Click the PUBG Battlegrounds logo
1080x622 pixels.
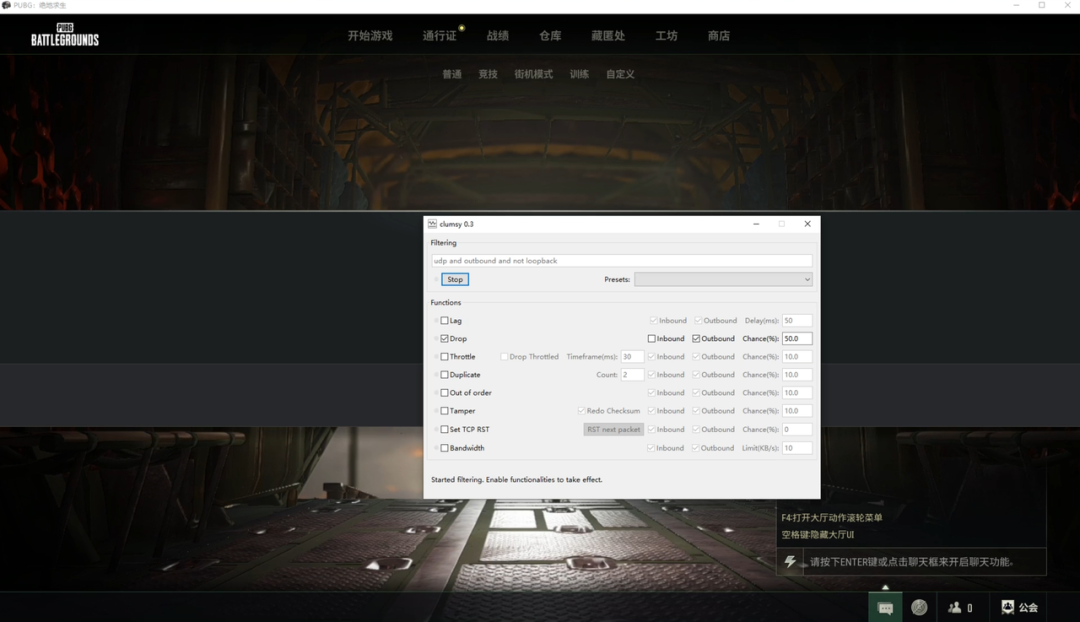tap(65, 34)
